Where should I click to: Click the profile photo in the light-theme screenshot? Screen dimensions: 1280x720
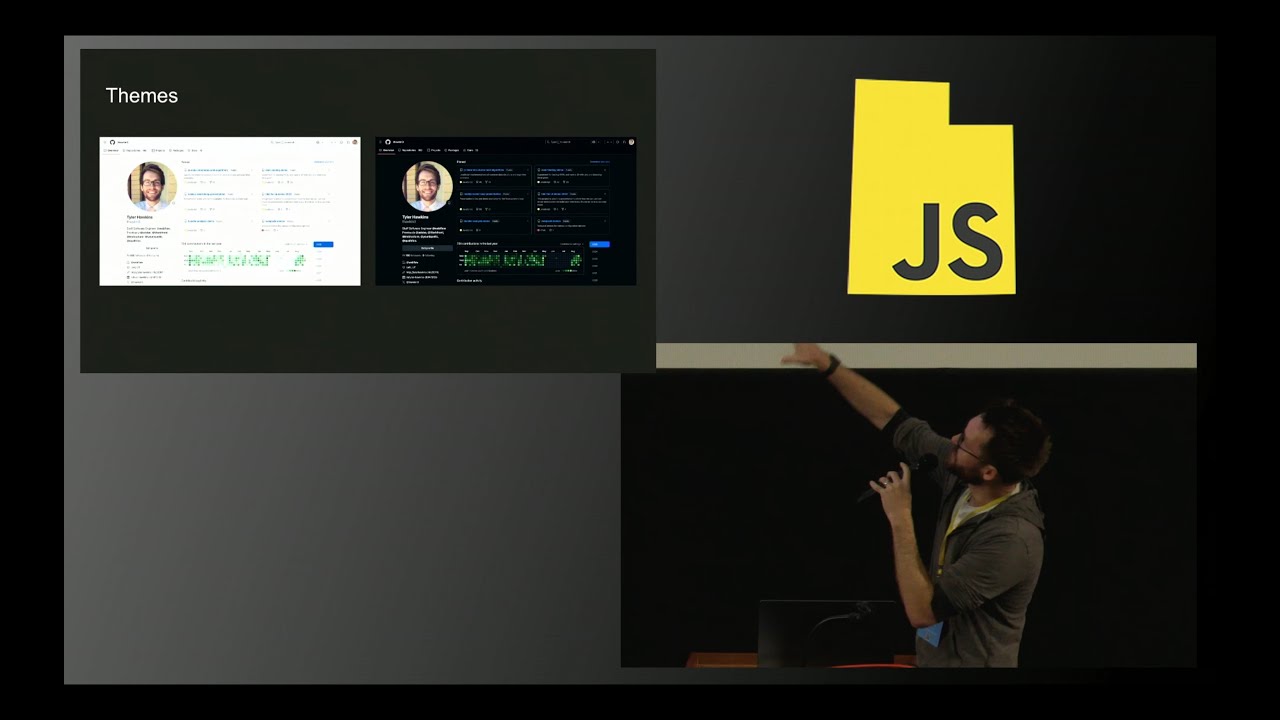pos(152,186)
